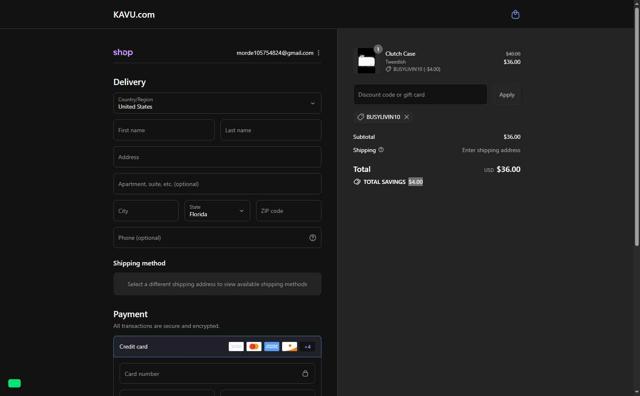Image resolution: width=640 pixels, height=396 pixels.
Task: Remove the BUSYLIVIN10 discount code
Action: coord(407,117)
